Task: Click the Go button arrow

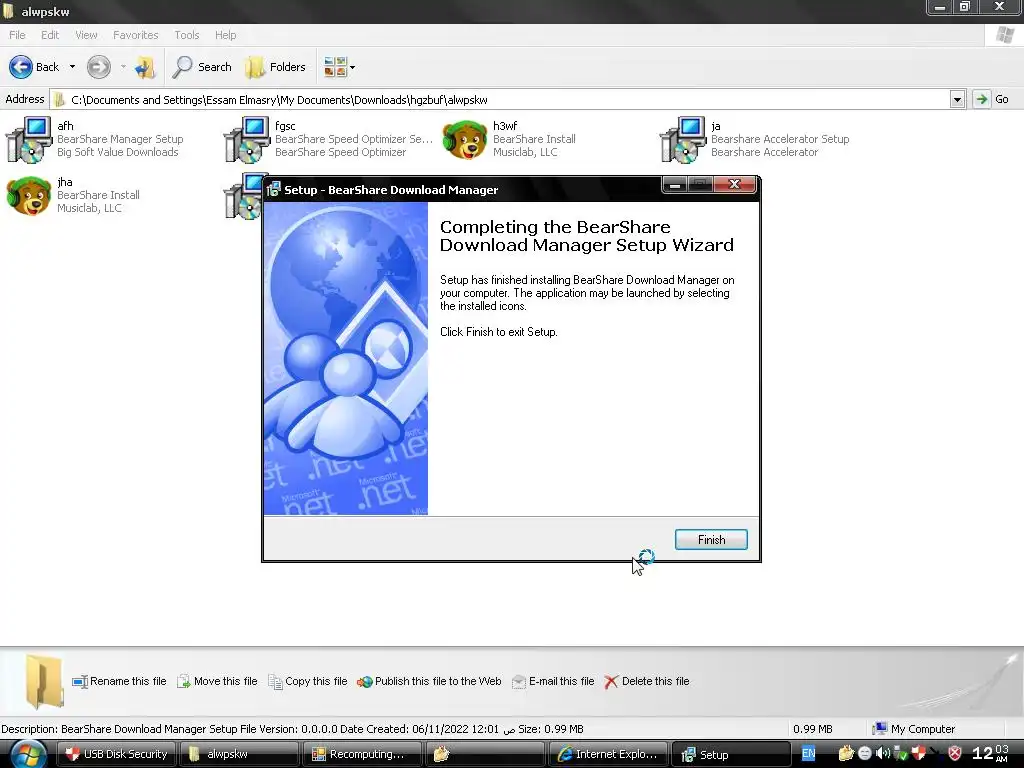Action: [x=981, y=99]
